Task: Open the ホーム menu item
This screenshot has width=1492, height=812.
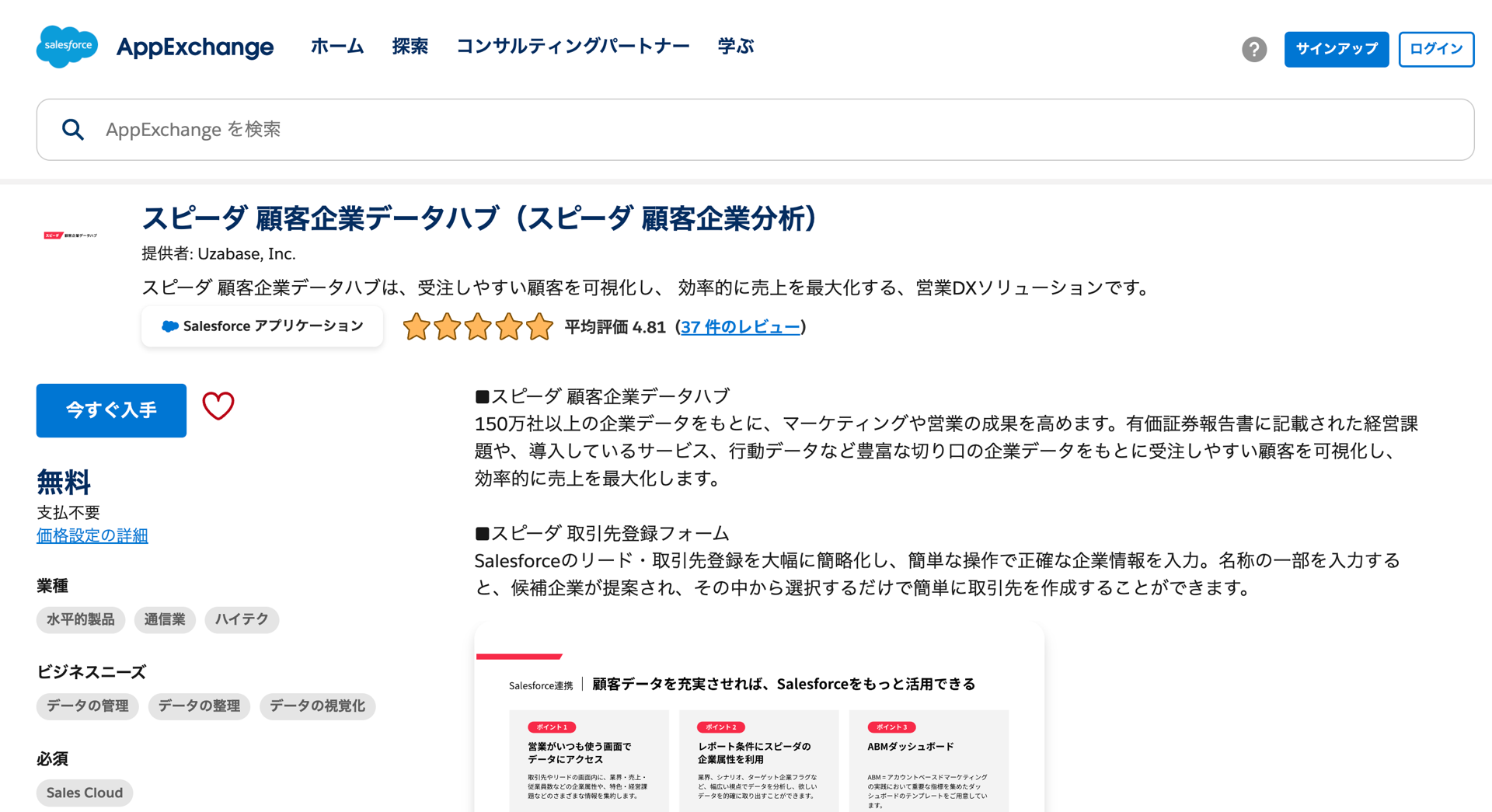Action: pos(337,47)
